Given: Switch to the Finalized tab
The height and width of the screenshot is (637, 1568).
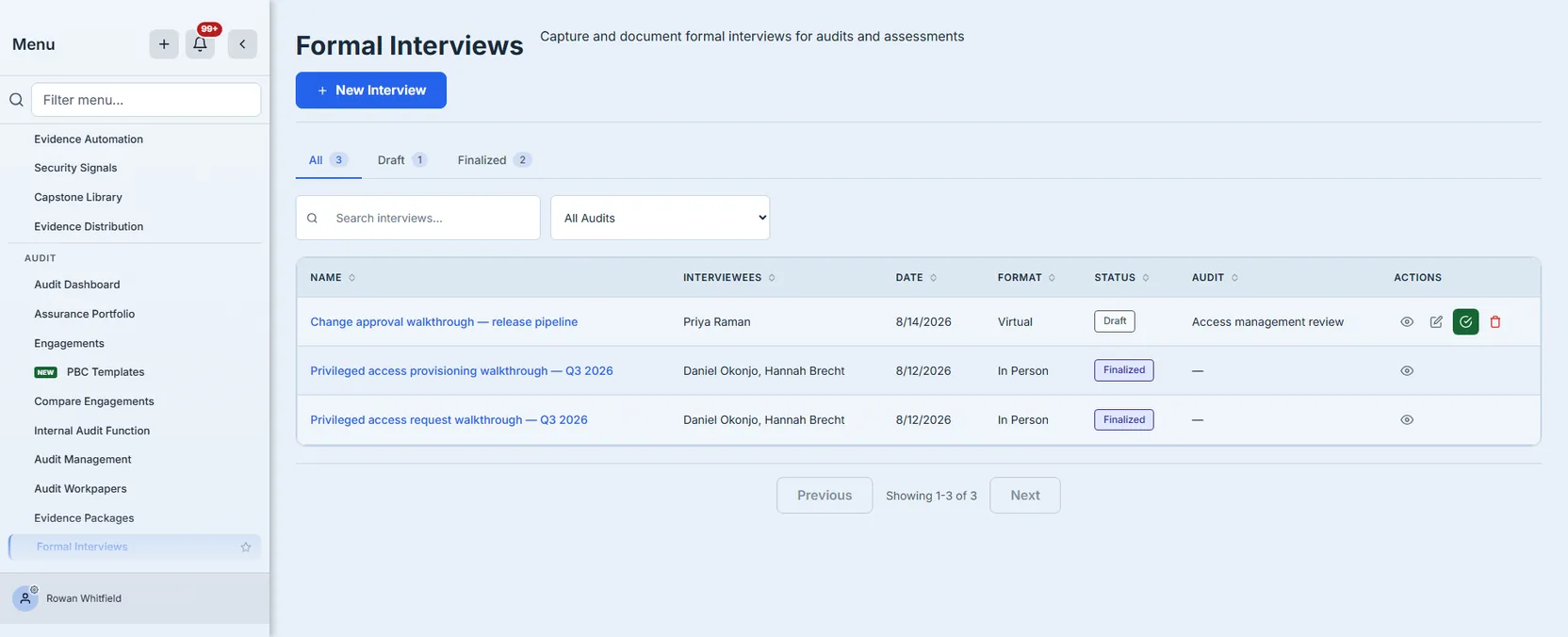Looking at the screenshot, I should (495, 160).
